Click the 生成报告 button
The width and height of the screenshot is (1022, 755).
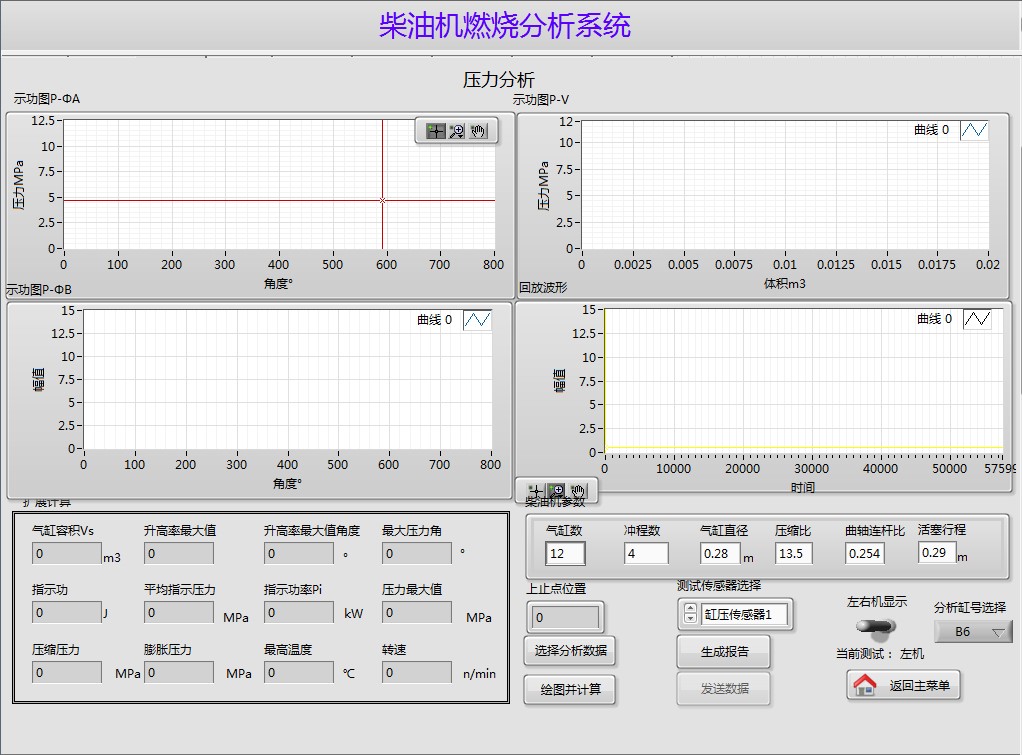point(724,651)
